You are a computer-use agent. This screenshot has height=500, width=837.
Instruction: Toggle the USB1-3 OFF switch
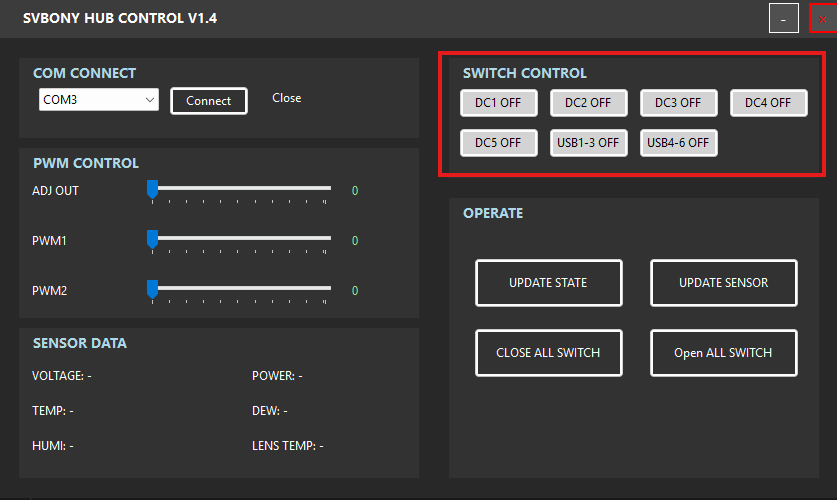coord(588,142)
